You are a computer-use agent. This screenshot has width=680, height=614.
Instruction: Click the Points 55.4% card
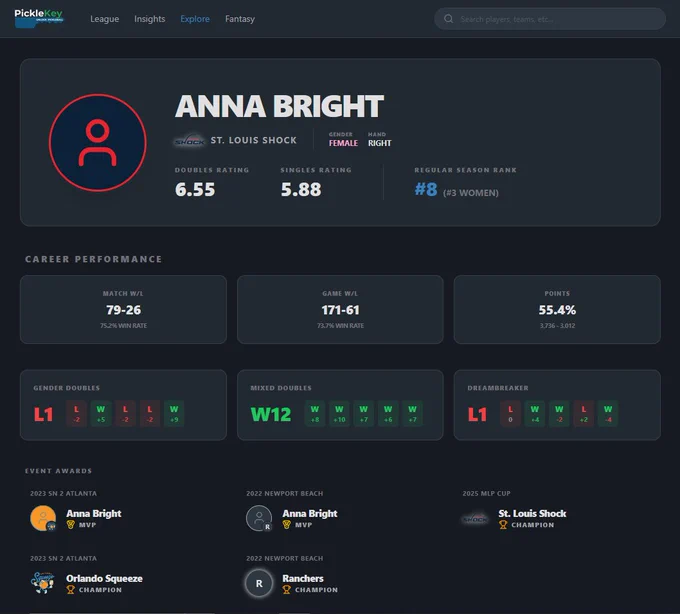557,309
